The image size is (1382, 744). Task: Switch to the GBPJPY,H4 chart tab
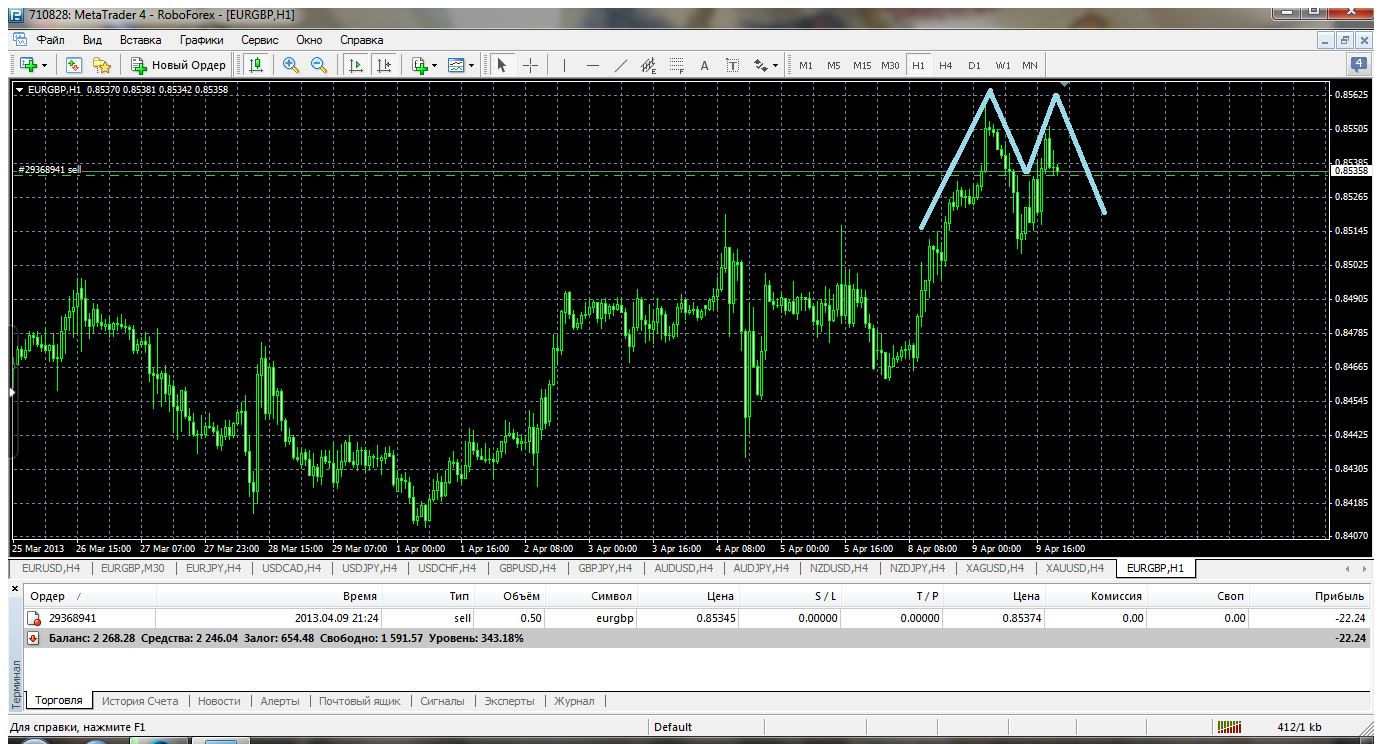(x=605, y=568)
